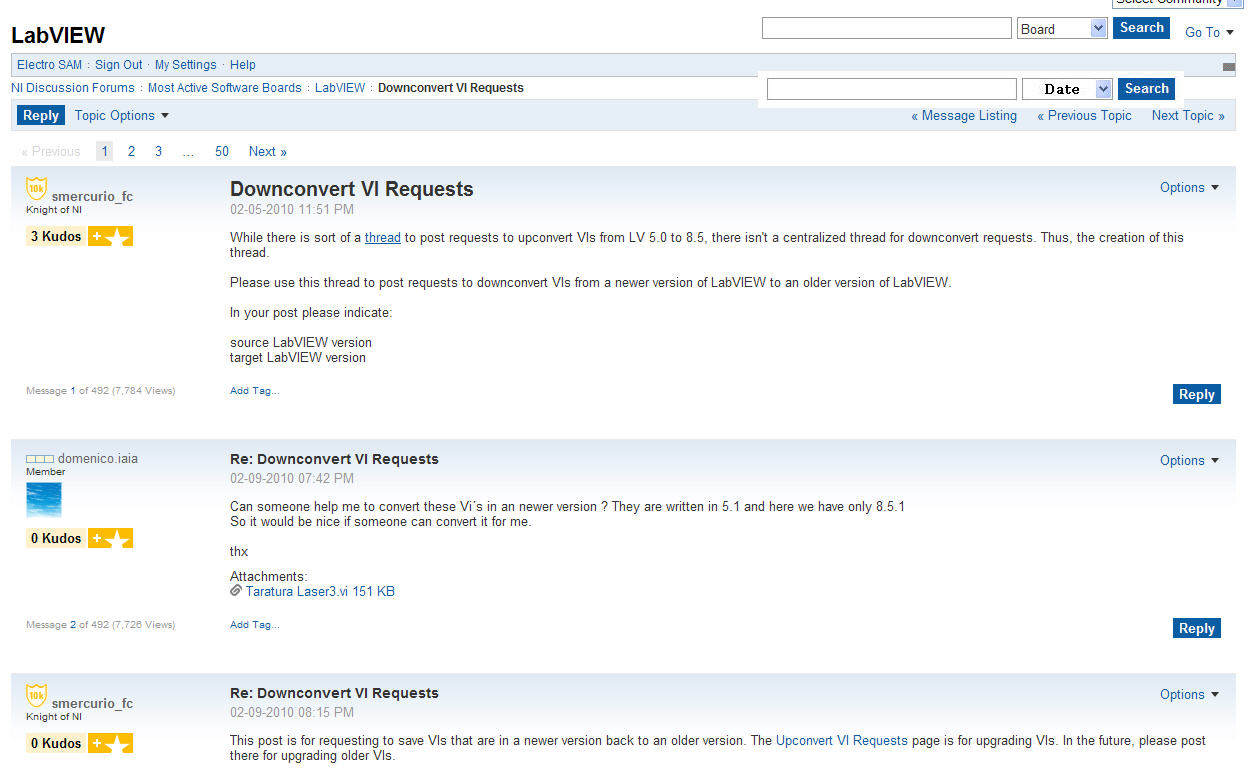Click Search button next to the Date dropdown
This screenshot has height=775, width=1249.
click(1146, 89)
